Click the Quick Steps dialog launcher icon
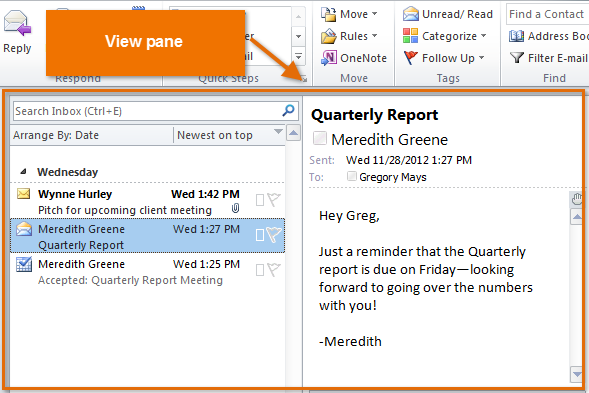The height and width of the screenshot is (393, 589). coord(304,79)
